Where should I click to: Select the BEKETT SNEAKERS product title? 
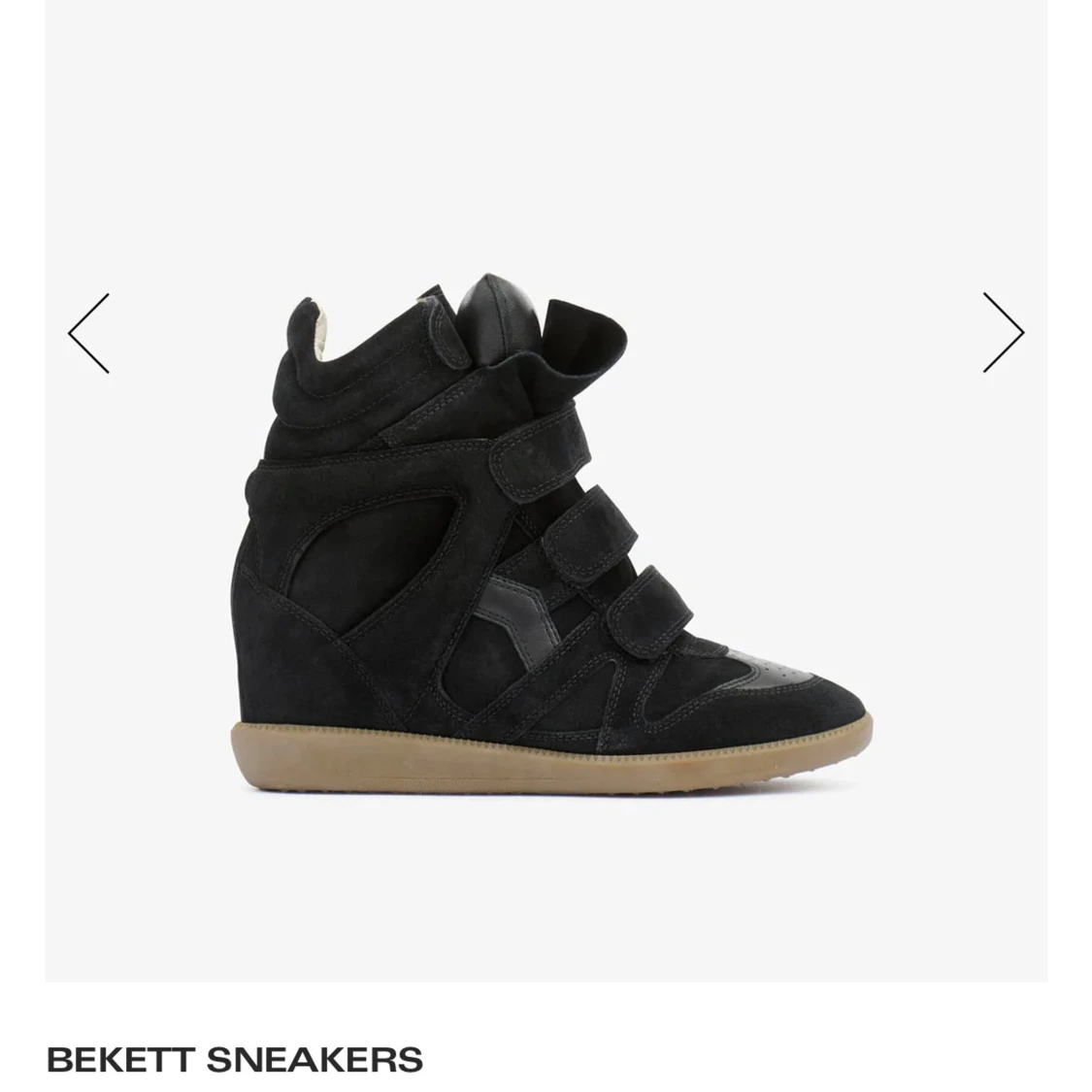235,1059
